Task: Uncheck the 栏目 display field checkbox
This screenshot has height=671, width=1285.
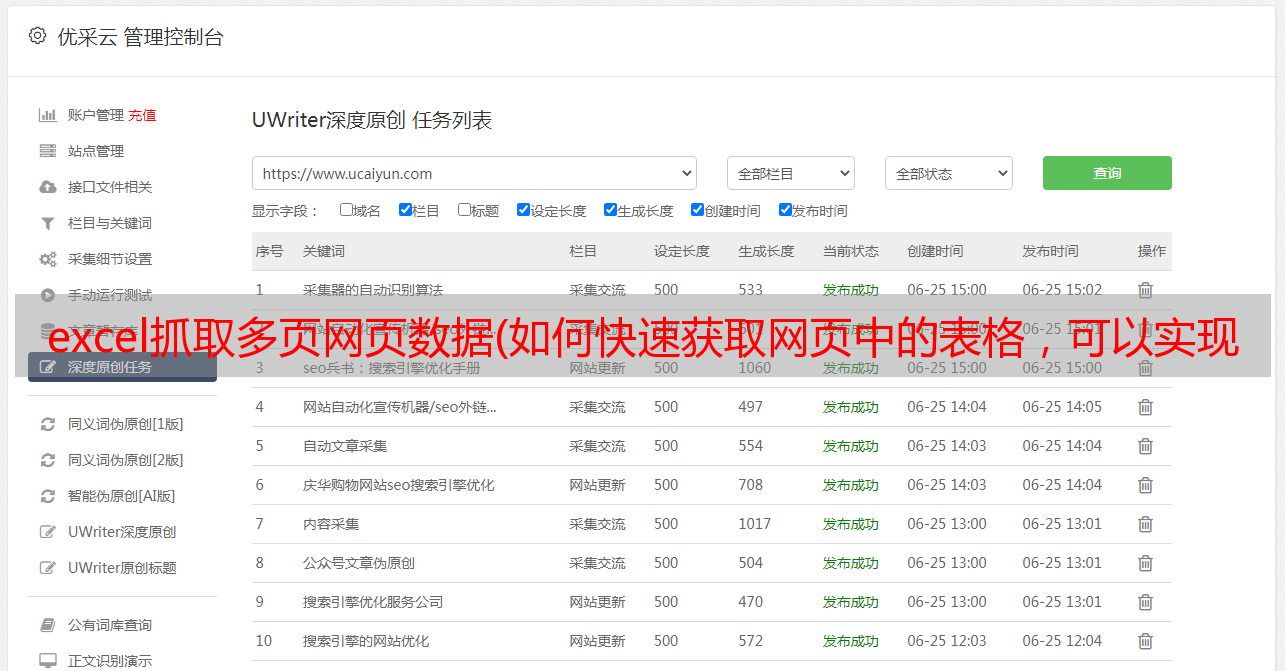Action: [x=405, y=210]
